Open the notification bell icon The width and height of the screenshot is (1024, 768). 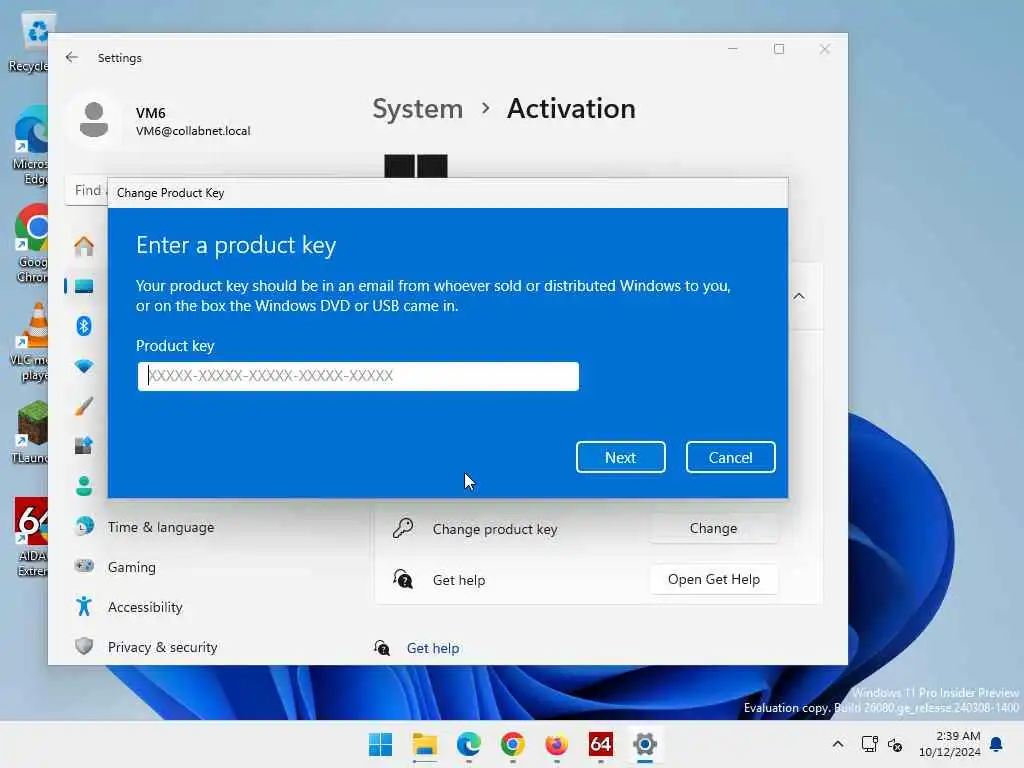(997, 744)
